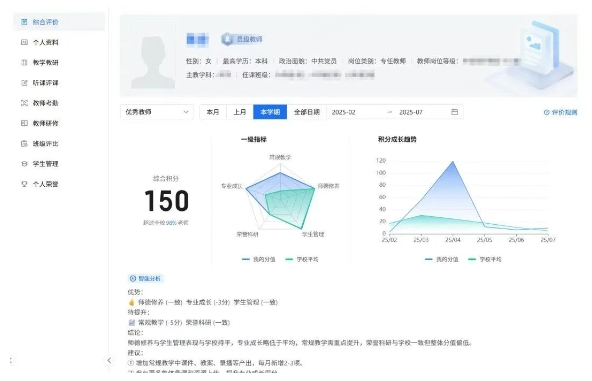Click the calendar icon in the date range
The width and height of the screenshot is (592, 381).
tap(455, 112)
